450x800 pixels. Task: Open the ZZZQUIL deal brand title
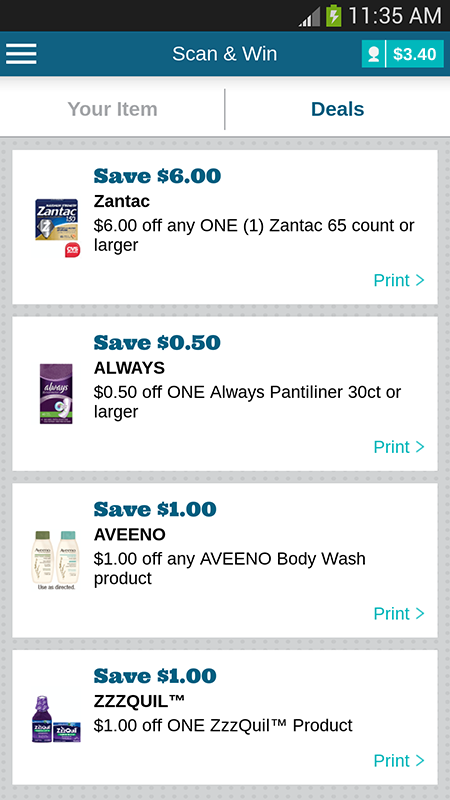139,701
